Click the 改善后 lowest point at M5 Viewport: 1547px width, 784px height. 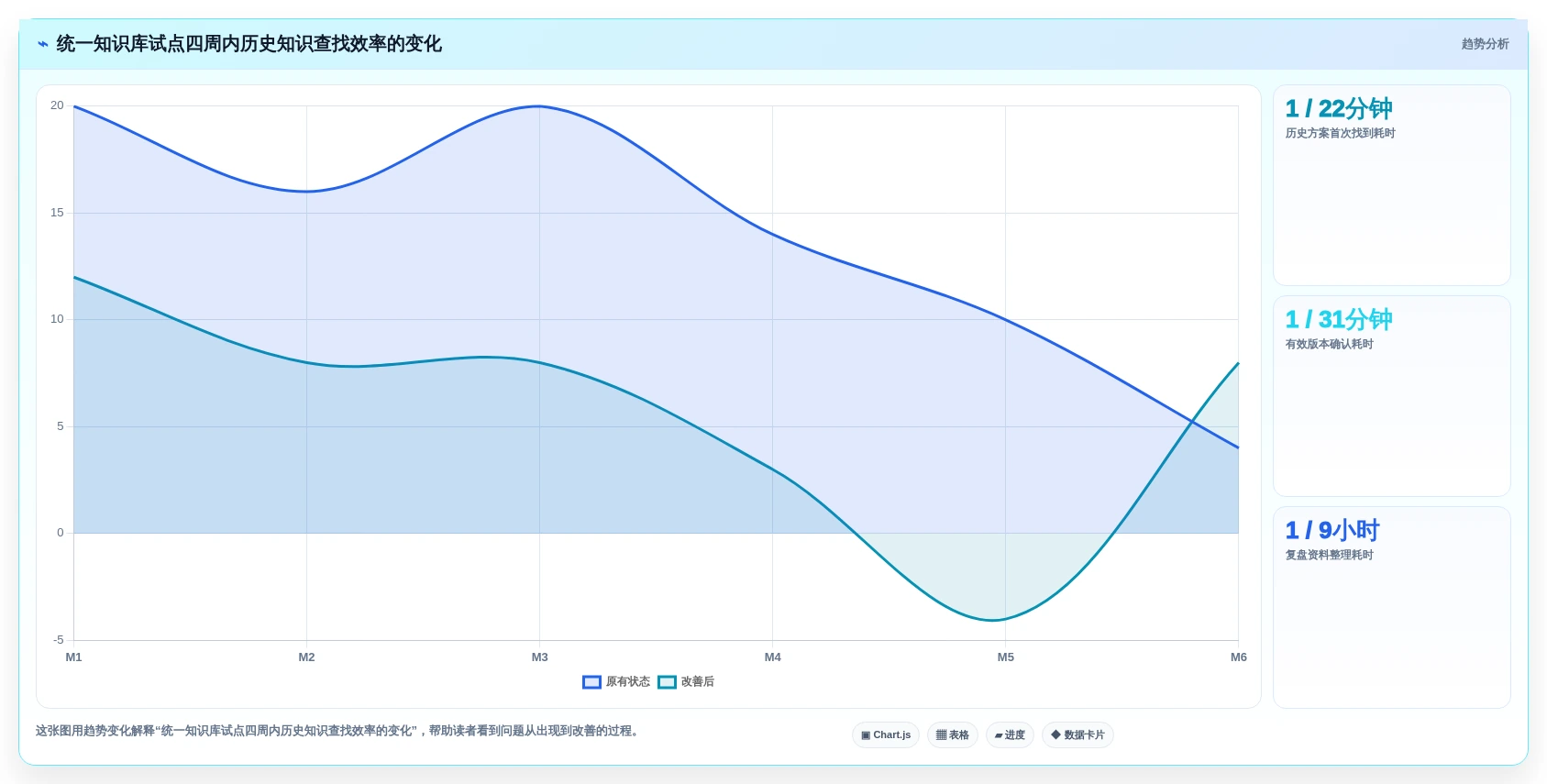tap(1006, 619)
